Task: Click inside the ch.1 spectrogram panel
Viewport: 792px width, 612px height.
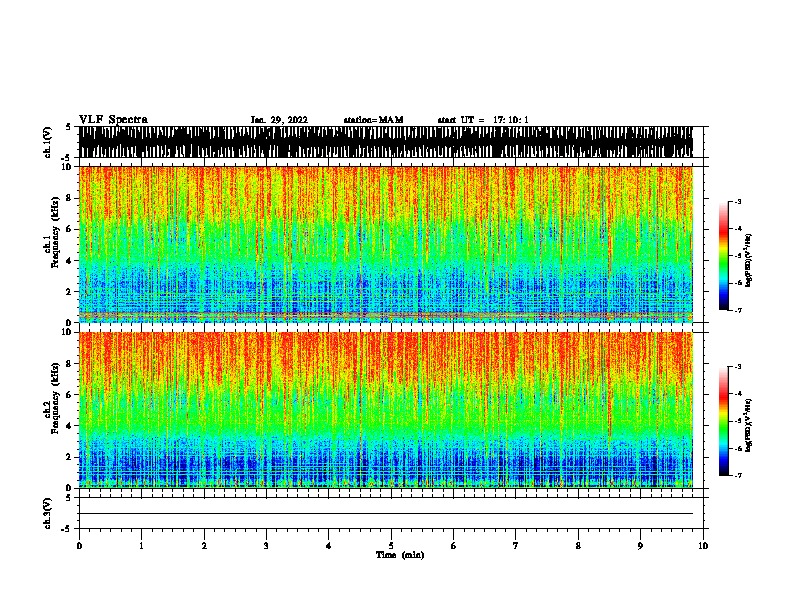Action: click(386, 244)
